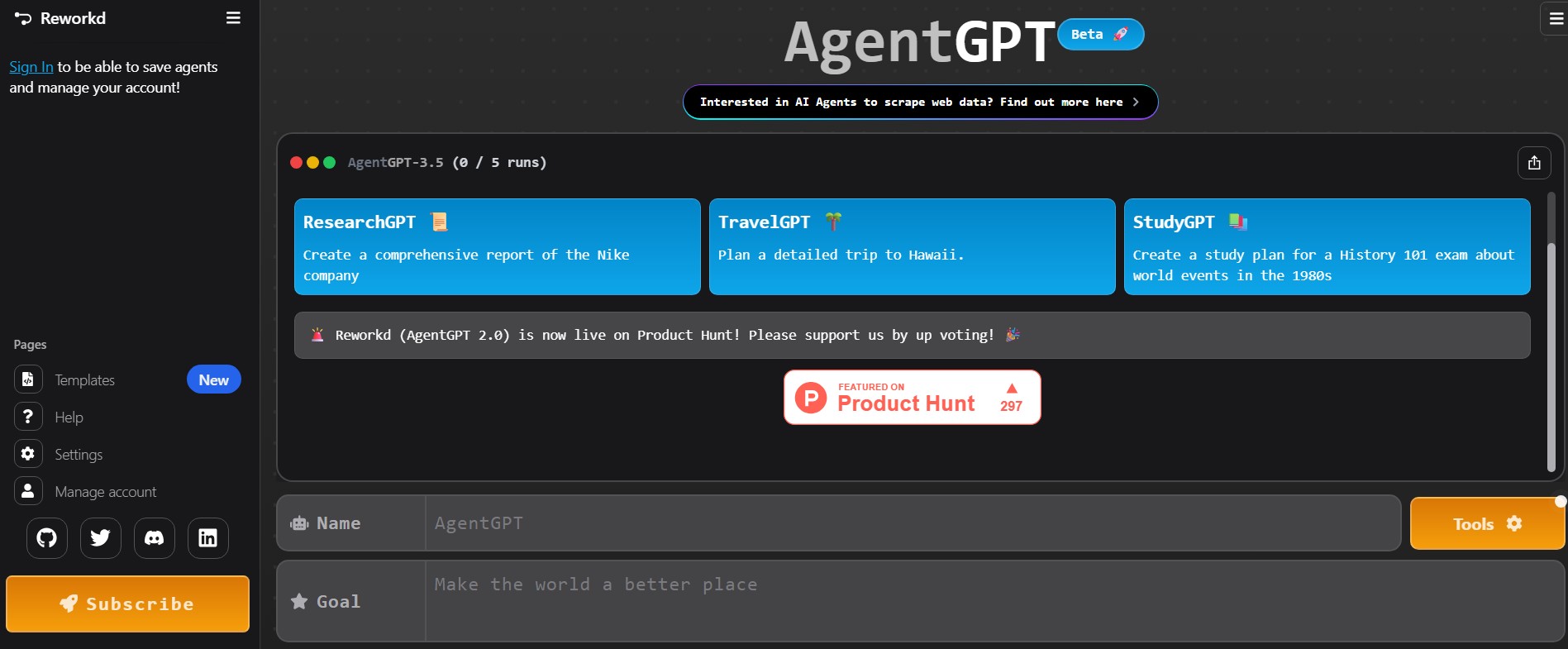This screenshot has height=649, width=1568.
Task: Click the Name label robot icon
Action: tap(299, 523)
